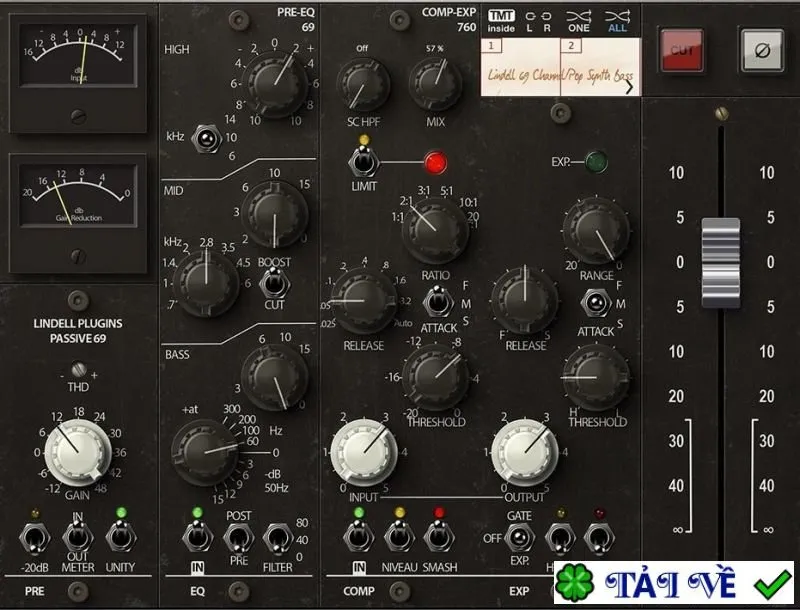800x610 pixels.
Task: Click the L channel link icon
Action: click(x=530, y=22)
